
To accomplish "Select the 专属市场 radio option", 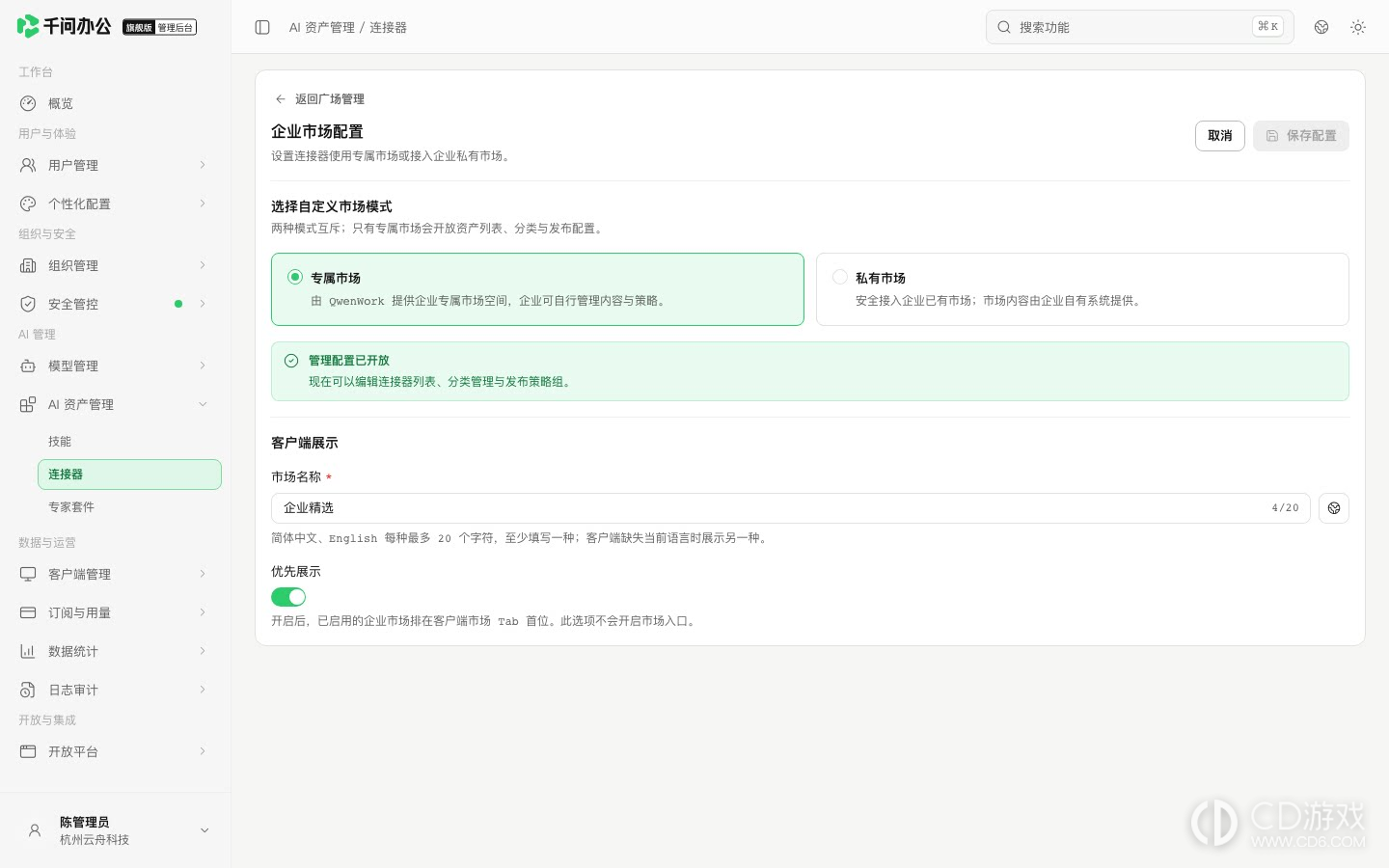I will pos(295,277).
